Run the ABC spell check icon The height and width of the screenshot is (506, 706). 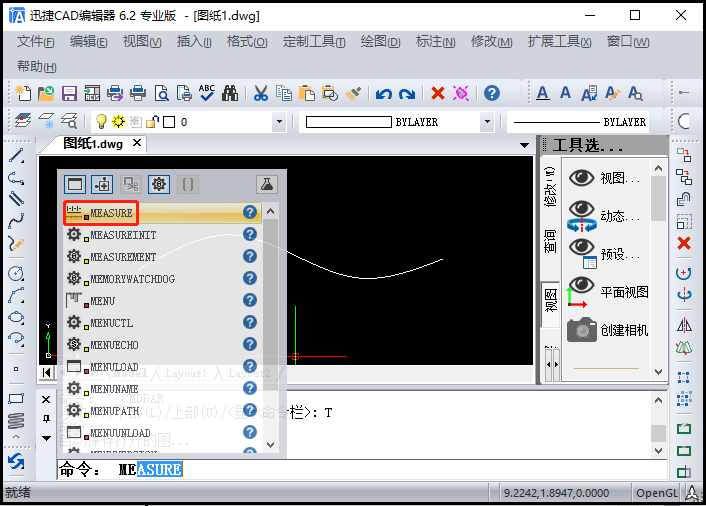(x=207, y=93)
